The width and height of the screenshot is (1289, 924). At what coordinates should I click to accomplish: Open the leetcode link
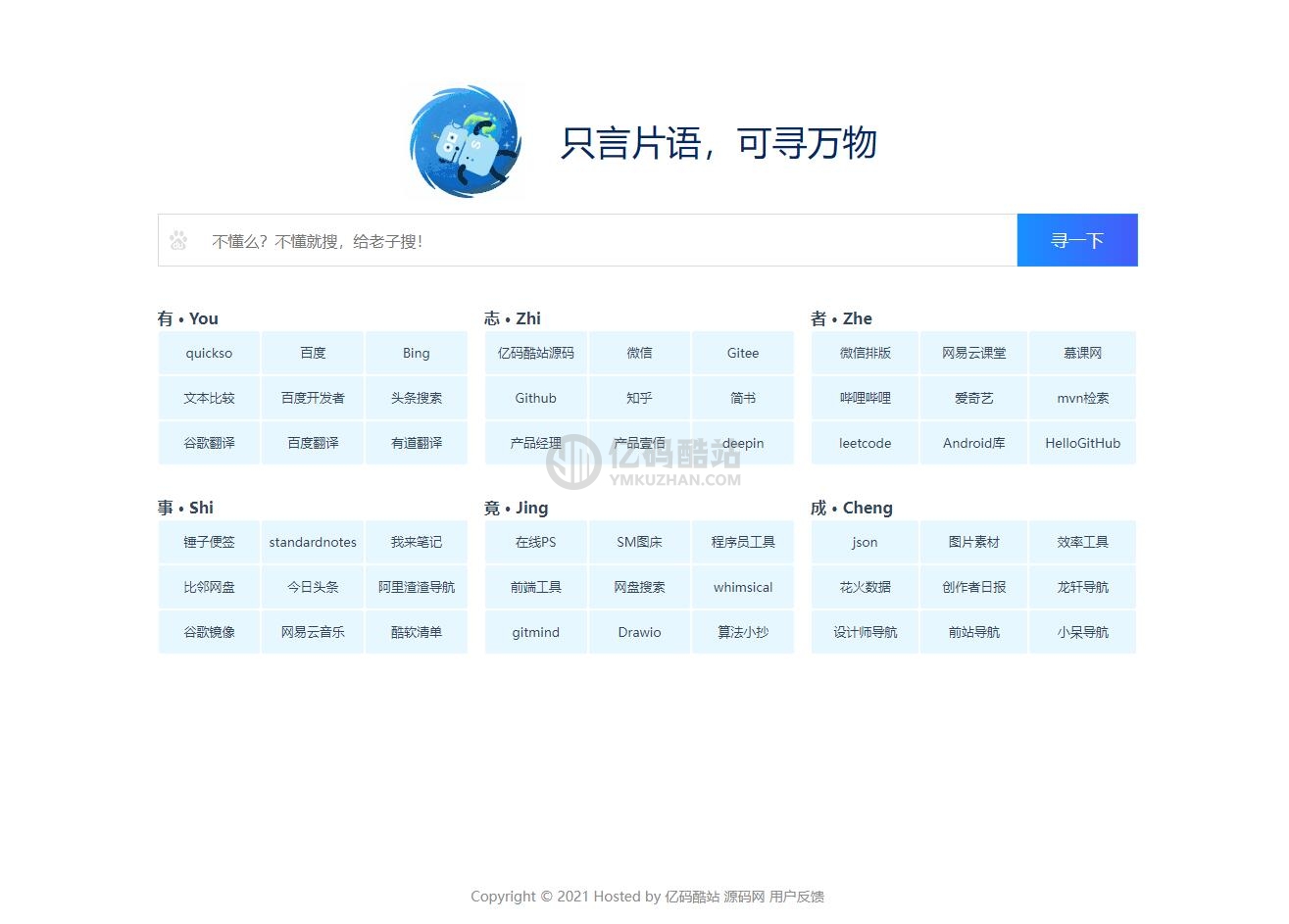click(x=866, y=443)
